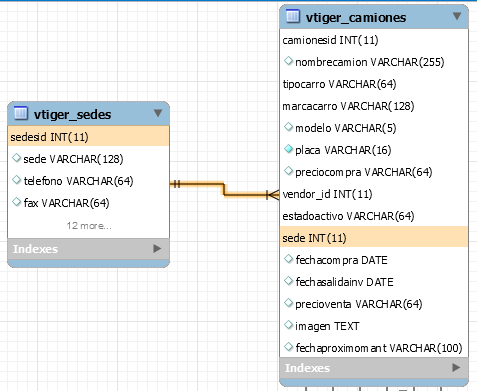This screenshot has width=477, height=391.
Task: Select the camionesid INT(11) column
Action: tap(374, 40)
